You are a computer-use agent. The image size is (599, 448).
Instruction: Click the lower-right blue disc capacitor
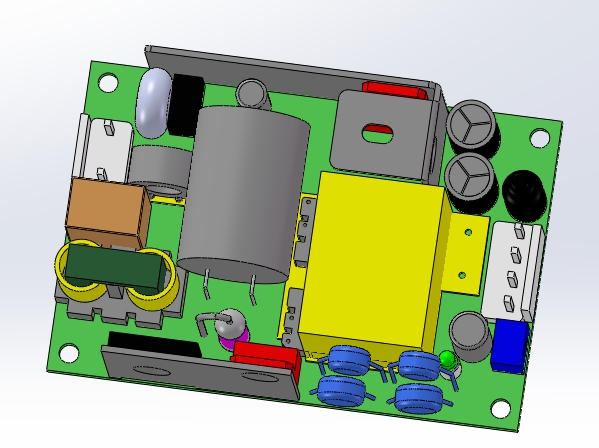tap(419, 398)
